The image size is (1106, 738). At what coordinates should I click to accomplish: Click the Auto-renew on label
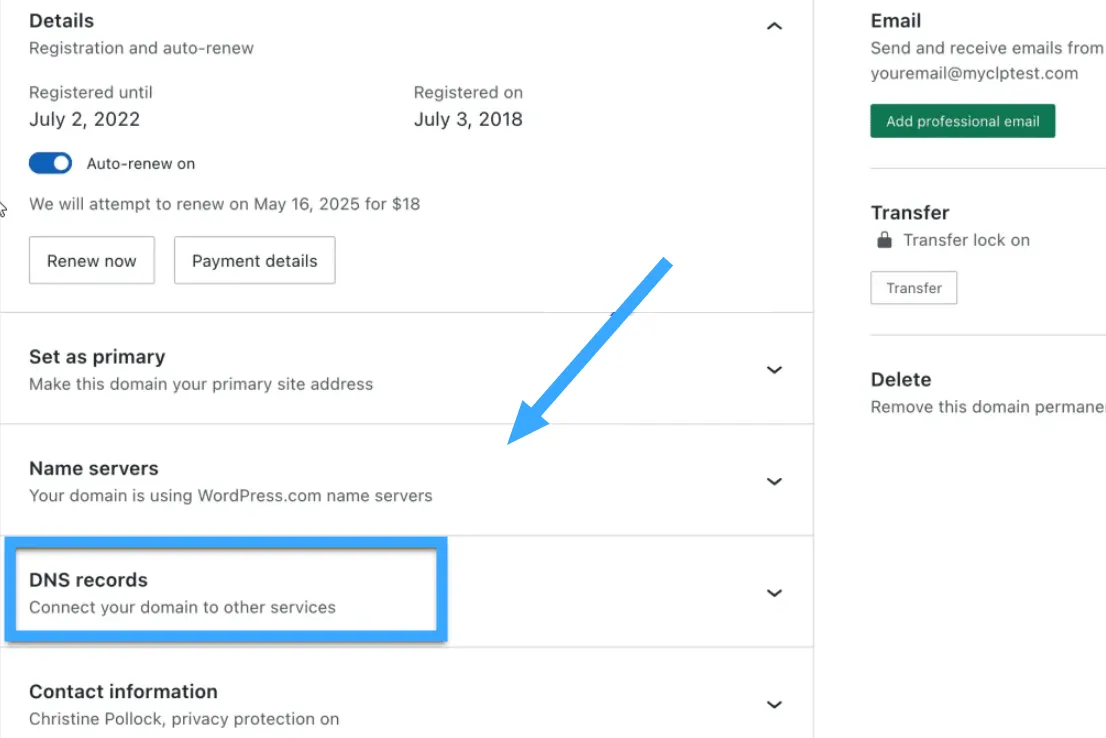click(x=141, y=164)
